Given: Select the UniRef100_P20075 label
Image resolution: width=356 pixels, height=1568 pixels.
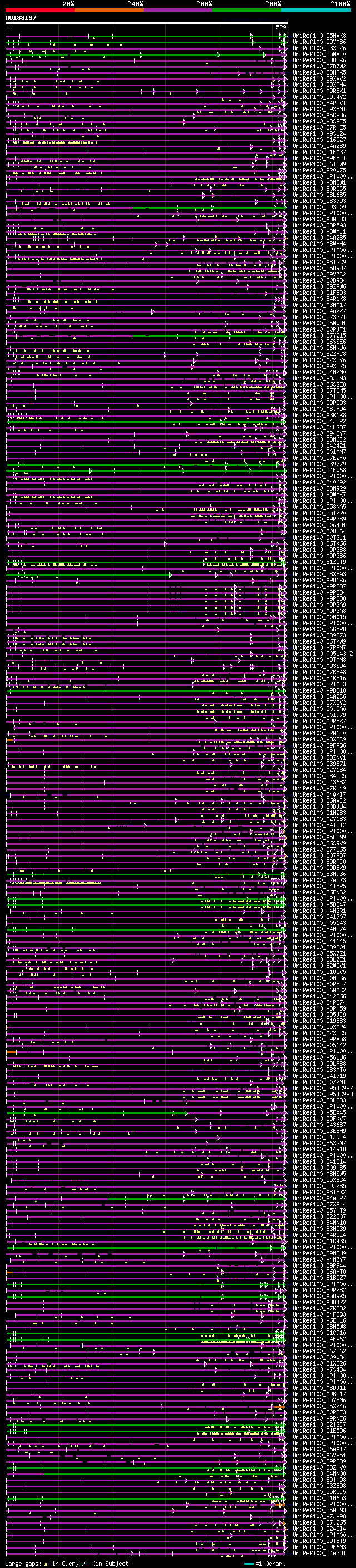Looking at the screenshot, I should pyautogui.click(x=319, y=170).
